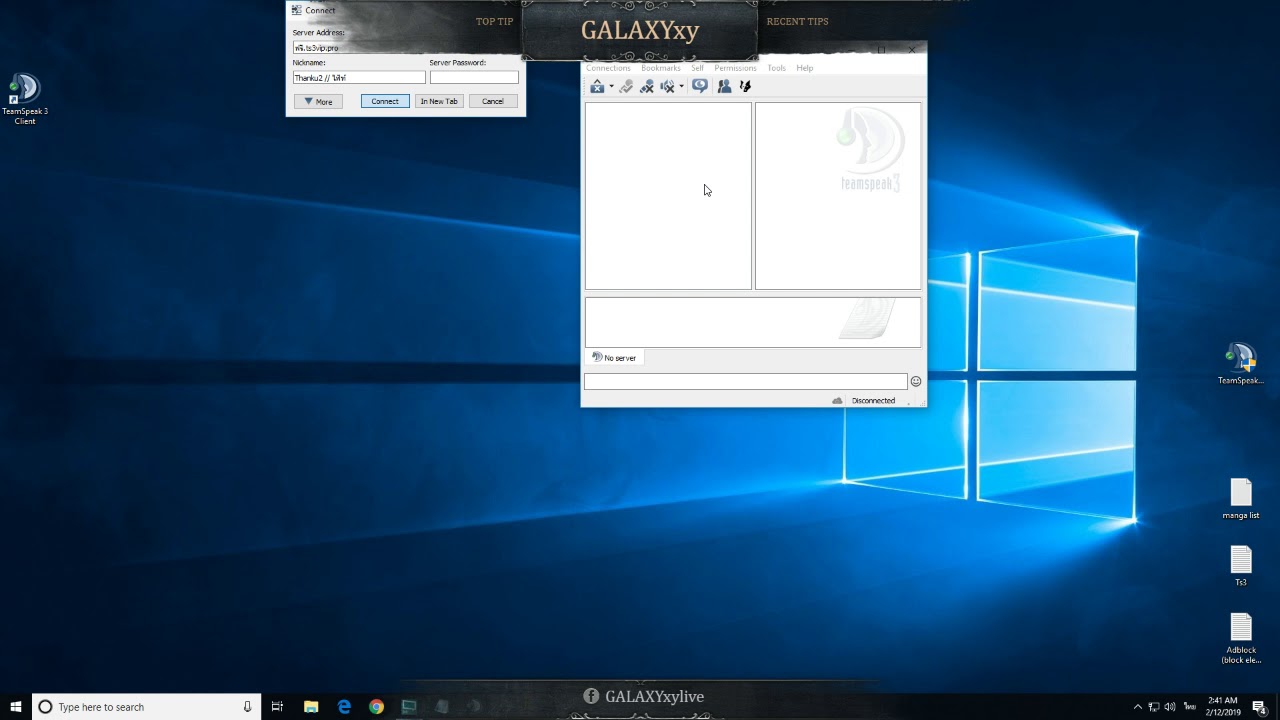Open the Self menu
This screenshot has width=1280, height=720.
(697, 68)
